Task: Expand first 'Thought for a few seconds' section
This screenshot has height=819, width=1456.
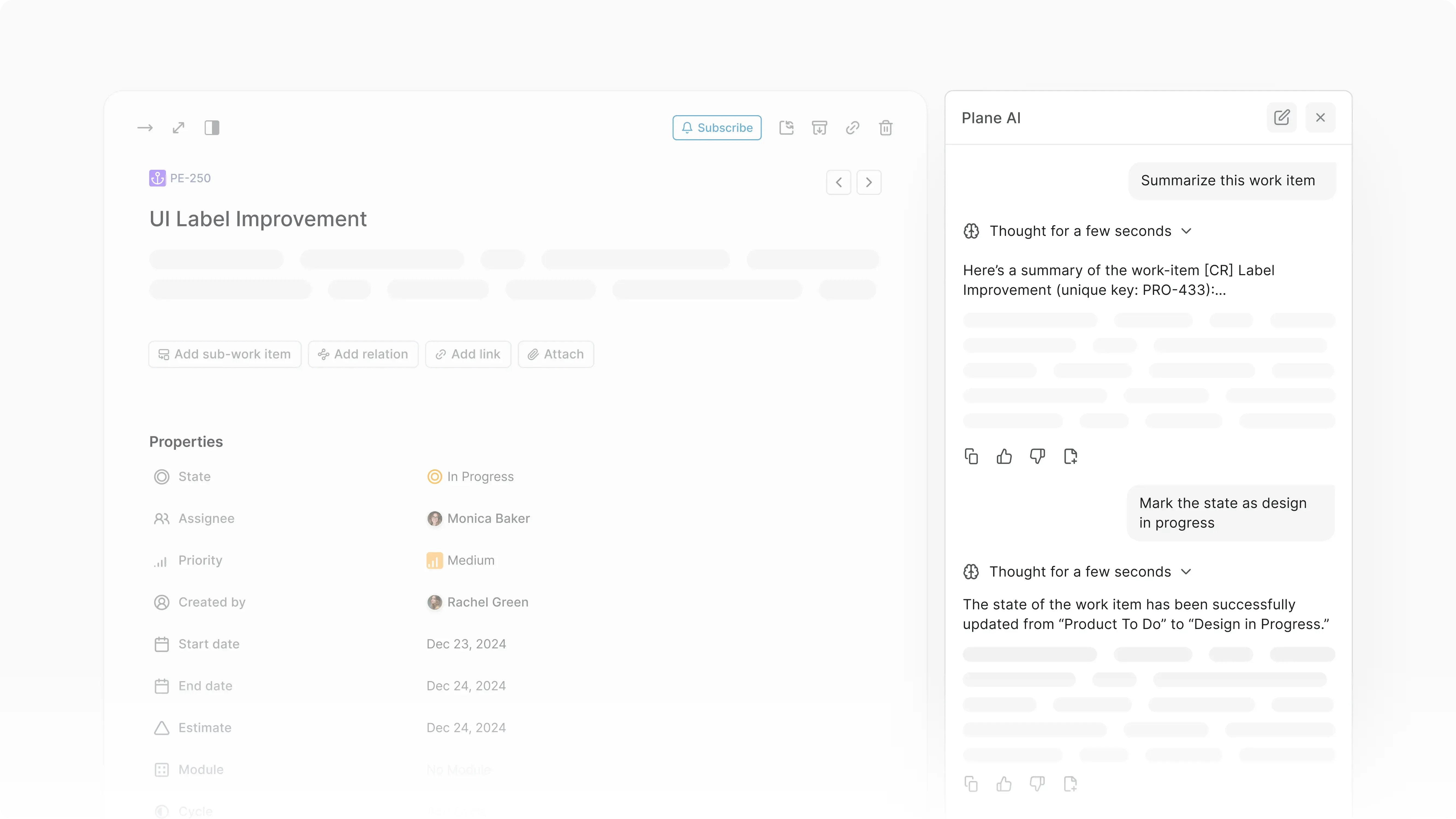Action: click(x=1186, y=231)
